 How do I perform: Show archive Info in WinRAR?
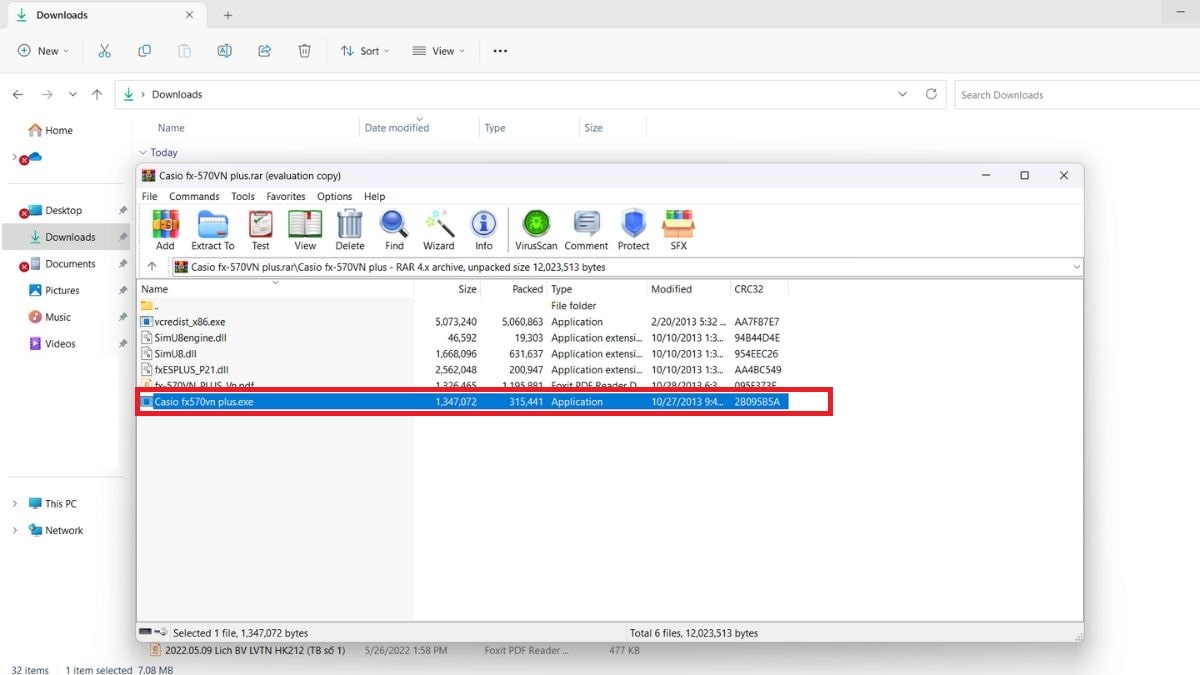tap(484, 230)
